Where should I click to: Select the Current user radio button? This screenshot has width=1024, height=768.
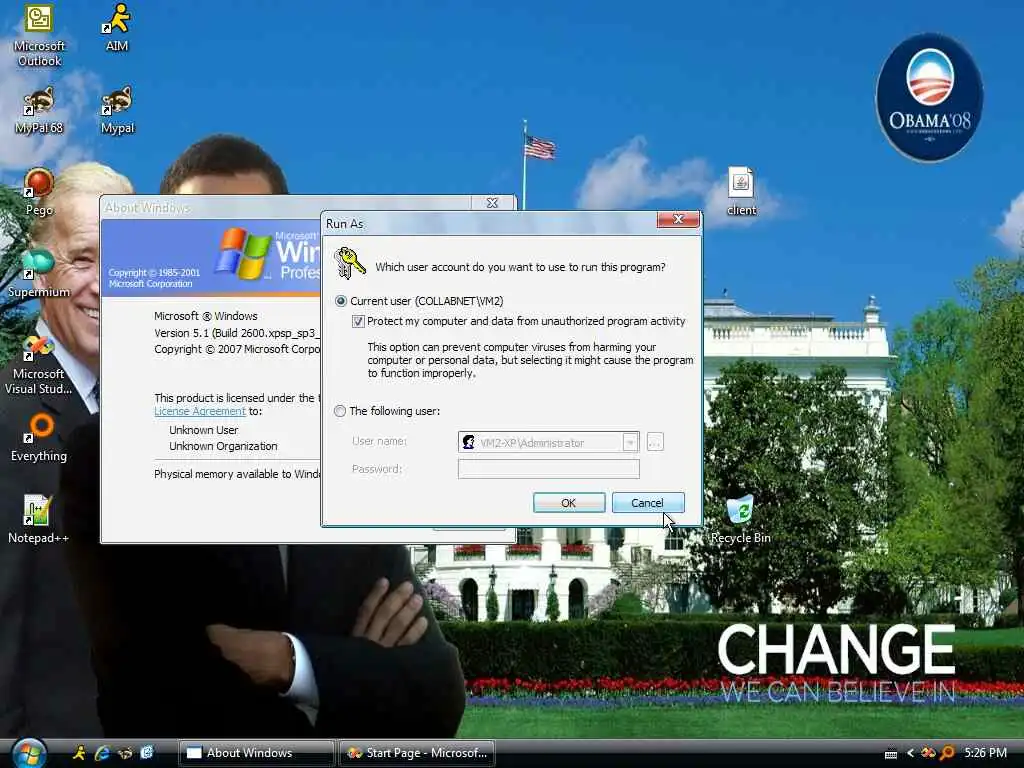(x=340, y=301)
